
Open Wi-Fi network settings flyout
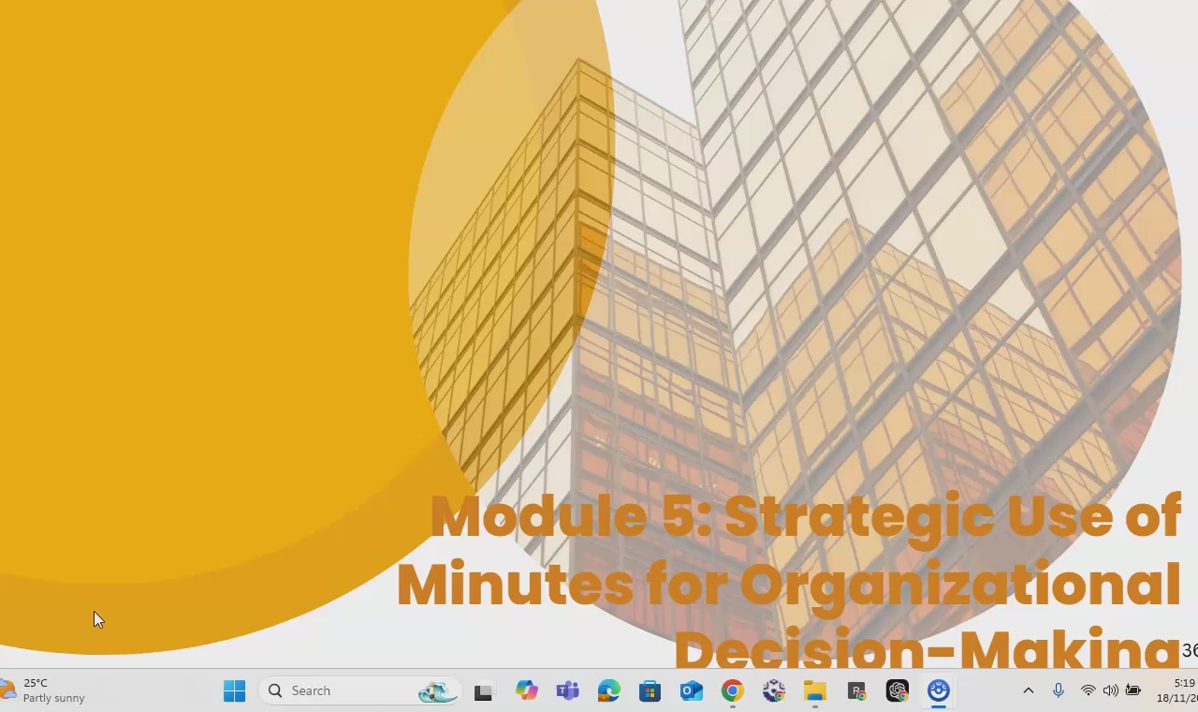coord(1088,691)
